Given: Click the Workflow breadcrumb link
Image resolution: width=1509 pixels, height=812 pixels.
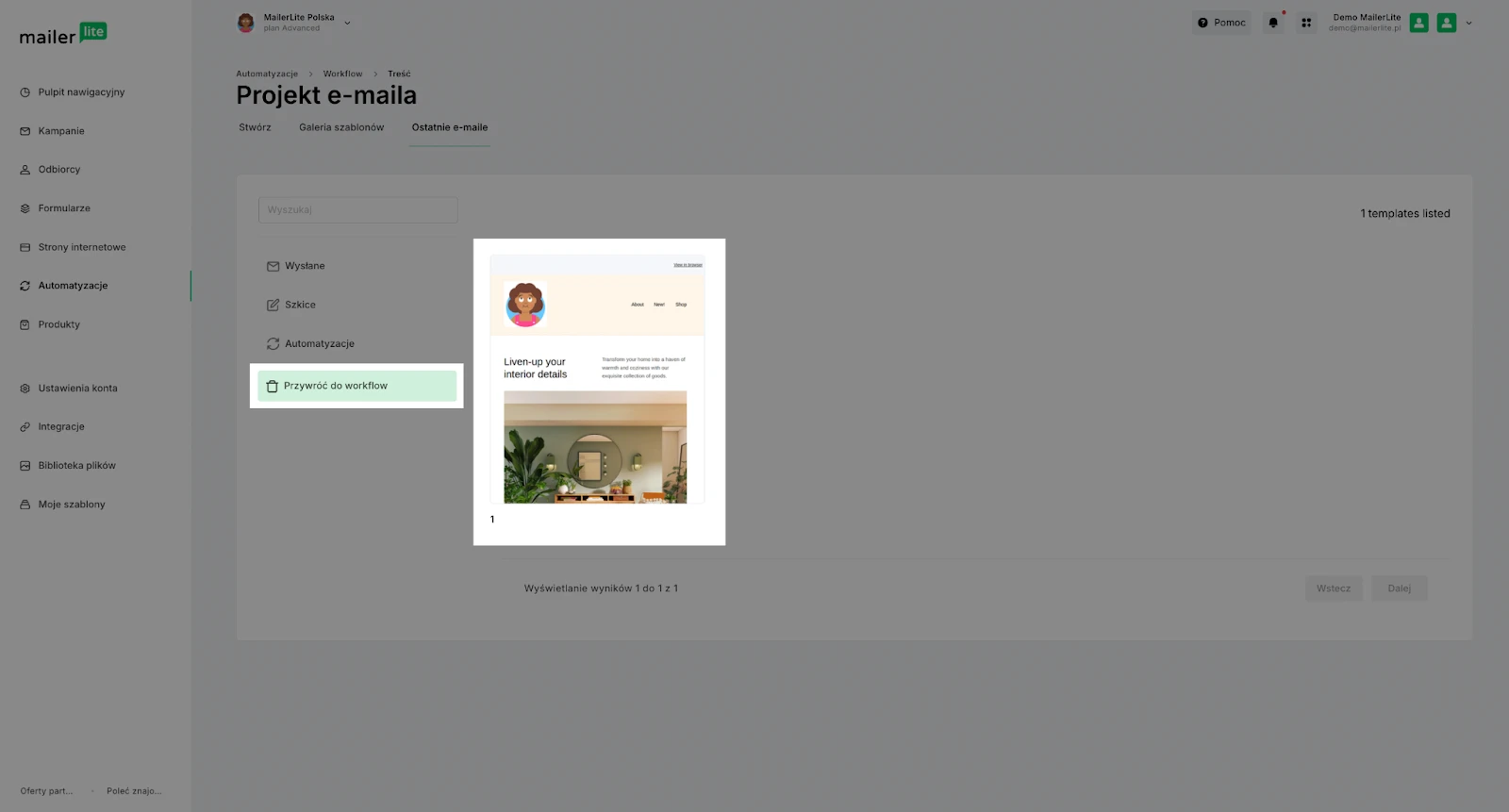Looking at the screenshot, I should tap(342, 74).
